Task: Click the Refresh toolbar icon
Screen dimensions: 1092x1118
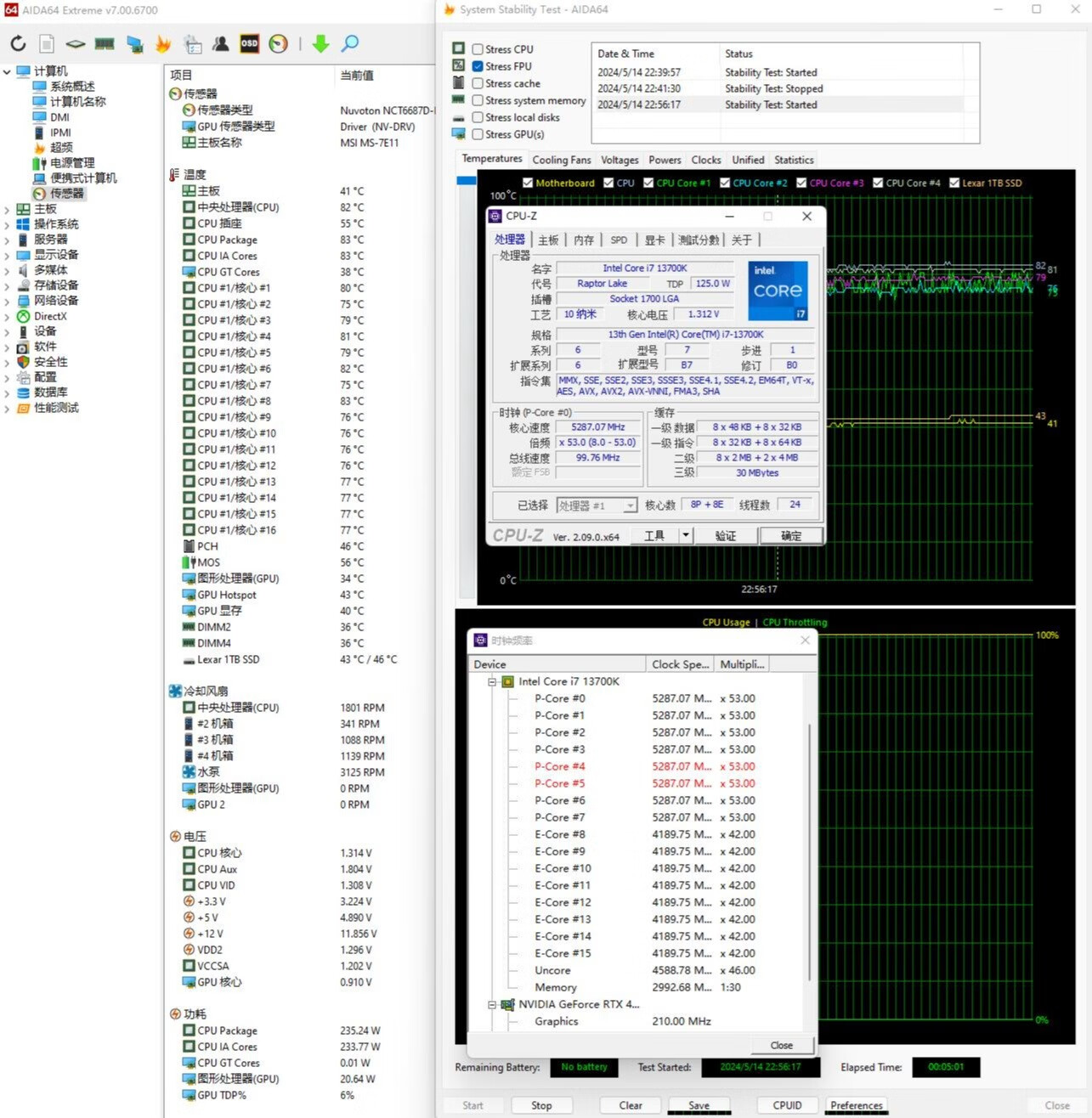Action: point(18,44)
